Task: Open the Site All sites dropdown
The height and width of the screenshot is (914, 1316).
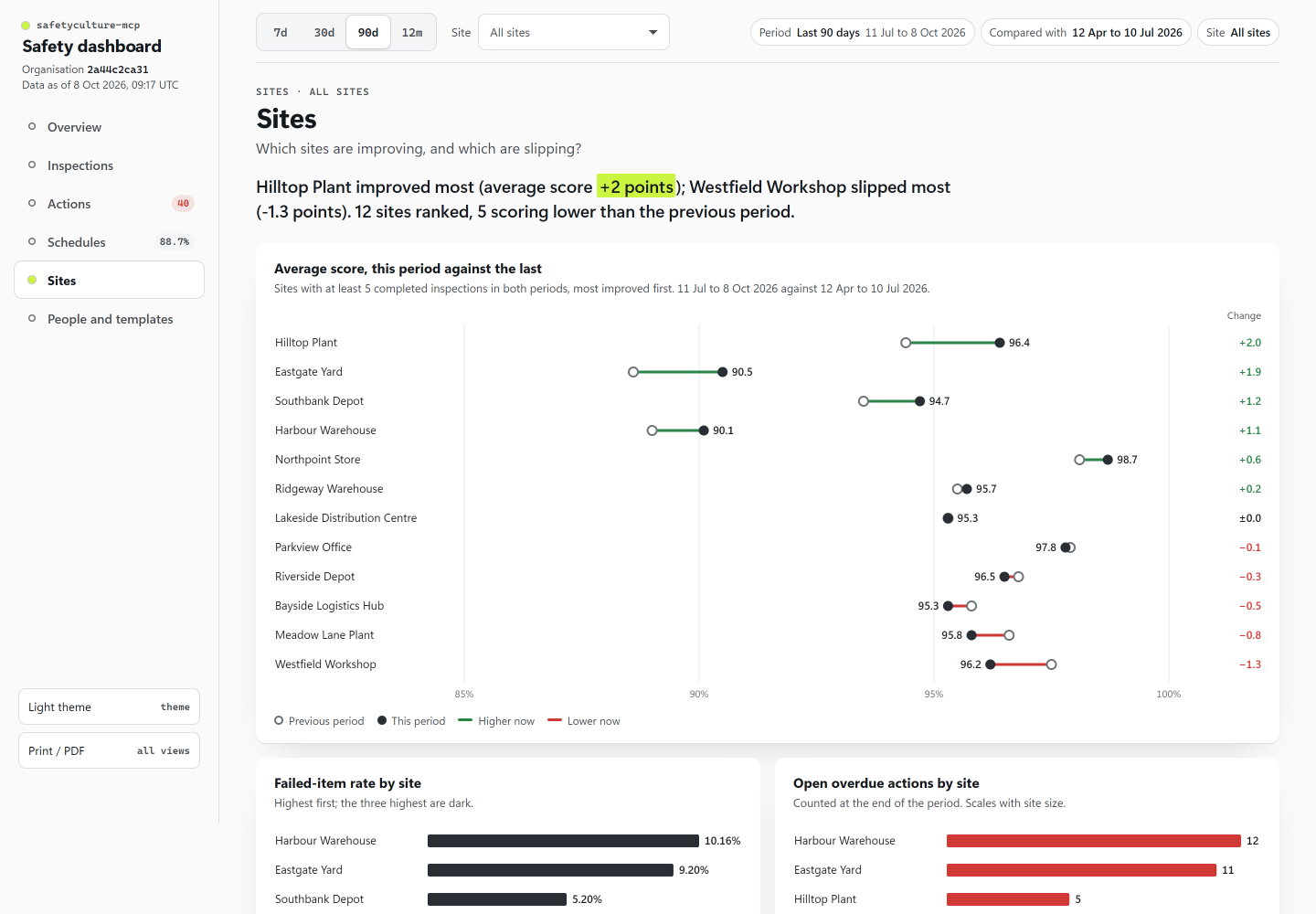Action: [574, 32]
